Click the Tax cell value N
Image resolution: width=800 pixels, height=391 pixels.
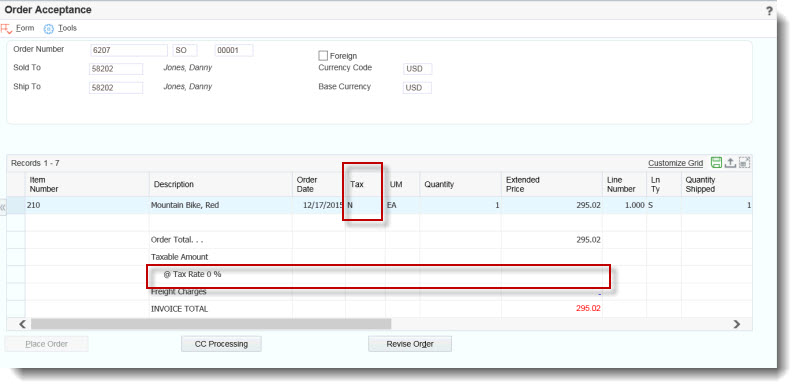pyautogui.click(x=365, y=205)
